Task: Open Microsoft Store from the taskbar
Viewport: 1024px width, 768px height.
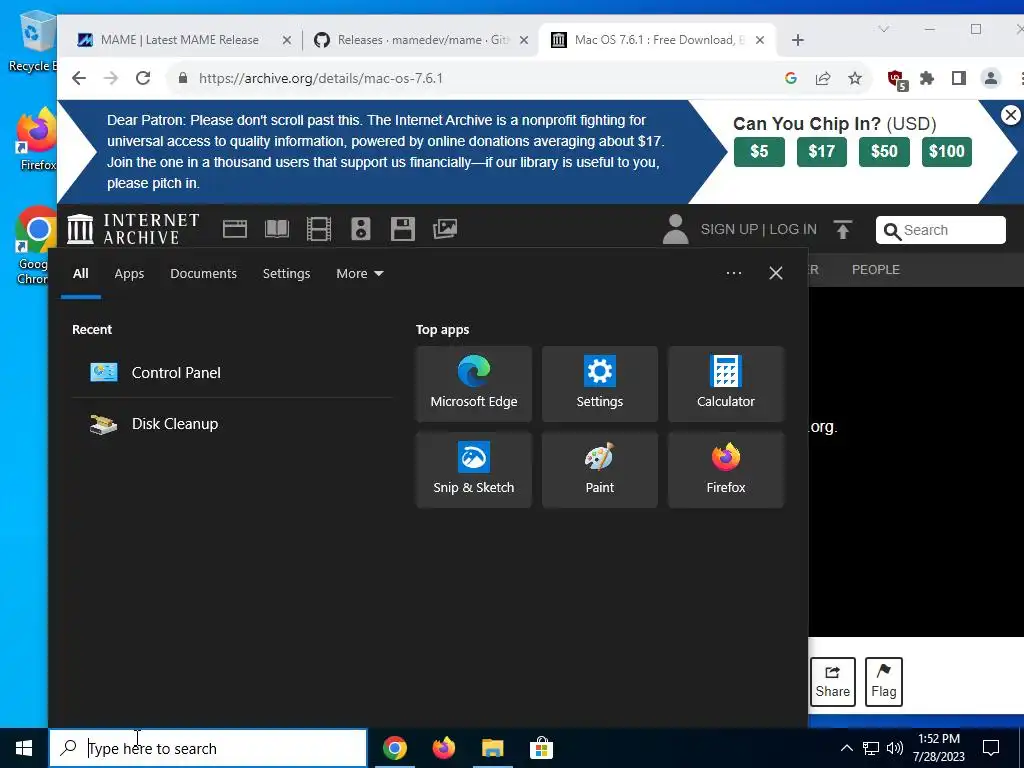Action: click(x=541, y=748)
